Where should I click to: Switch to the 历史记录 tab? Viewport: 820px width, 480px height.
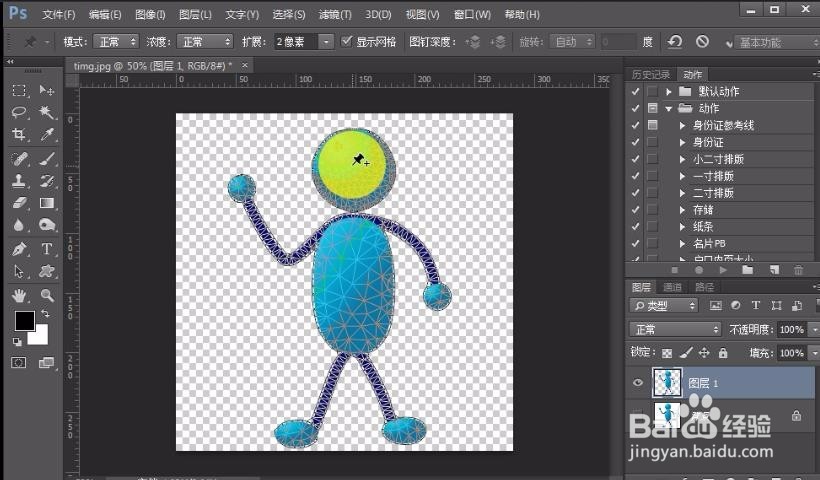coord(651,74)
